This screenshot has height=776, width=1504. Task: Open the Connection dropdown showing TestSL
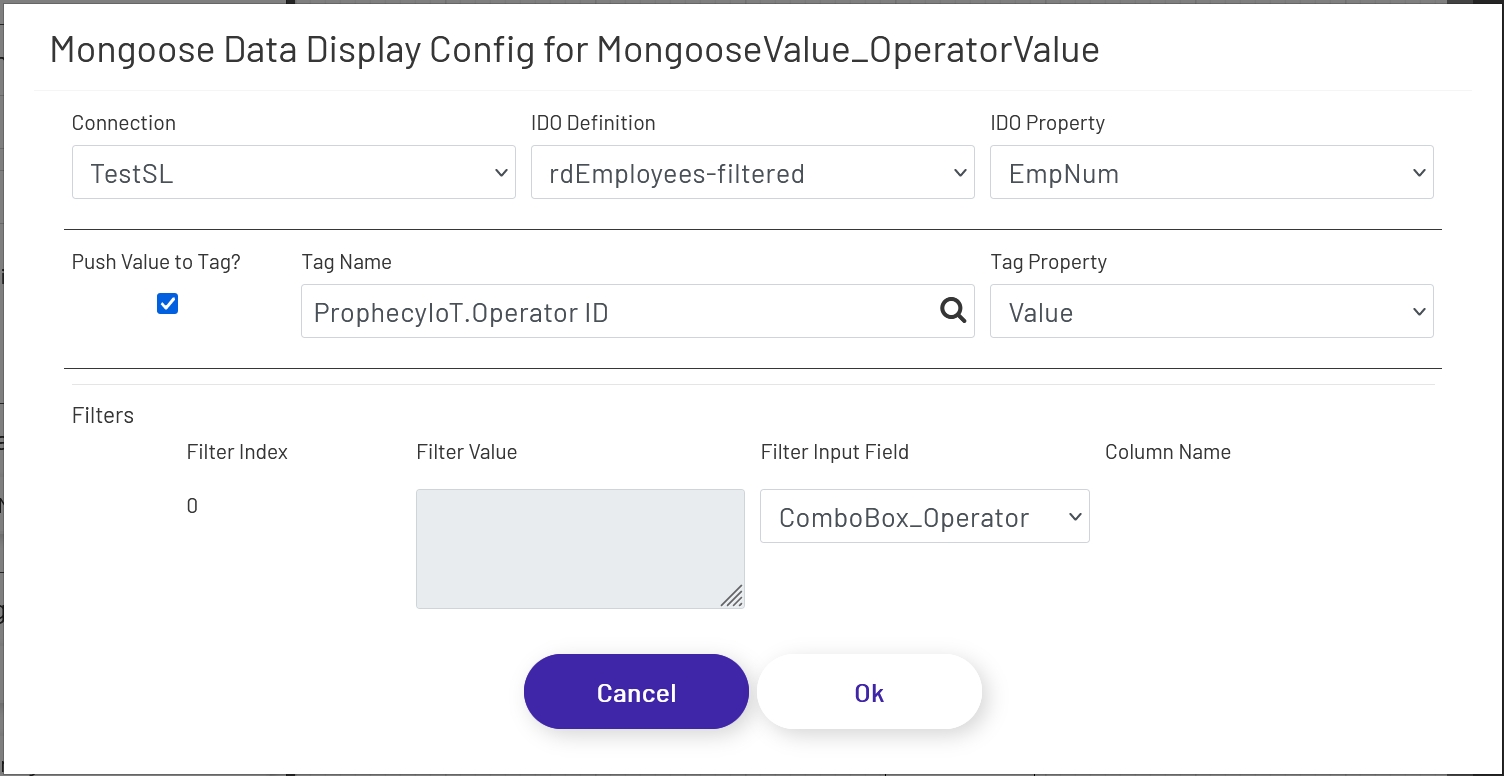tap(294, 172)
